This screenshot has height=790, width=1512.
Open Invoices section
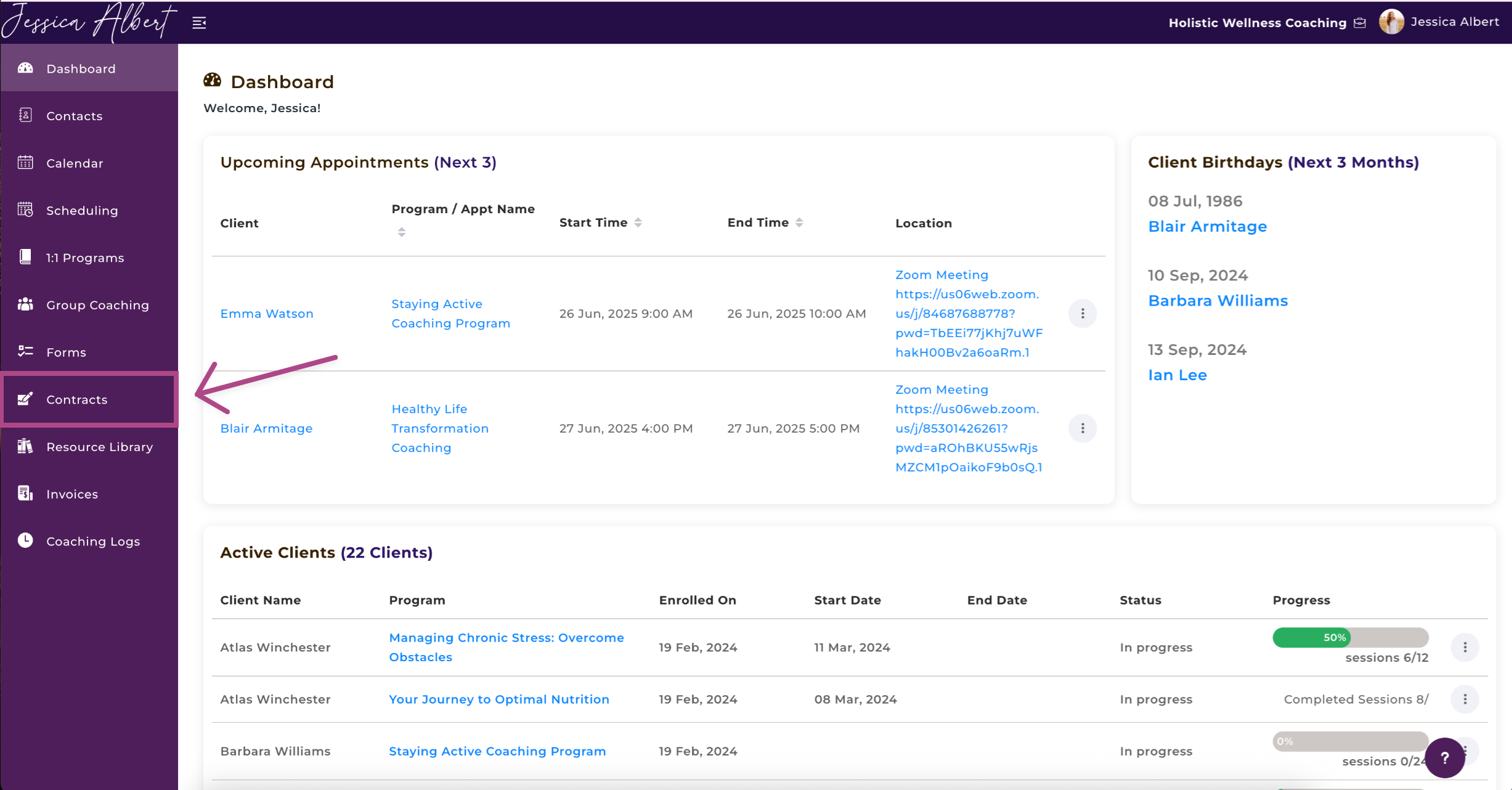89,494
